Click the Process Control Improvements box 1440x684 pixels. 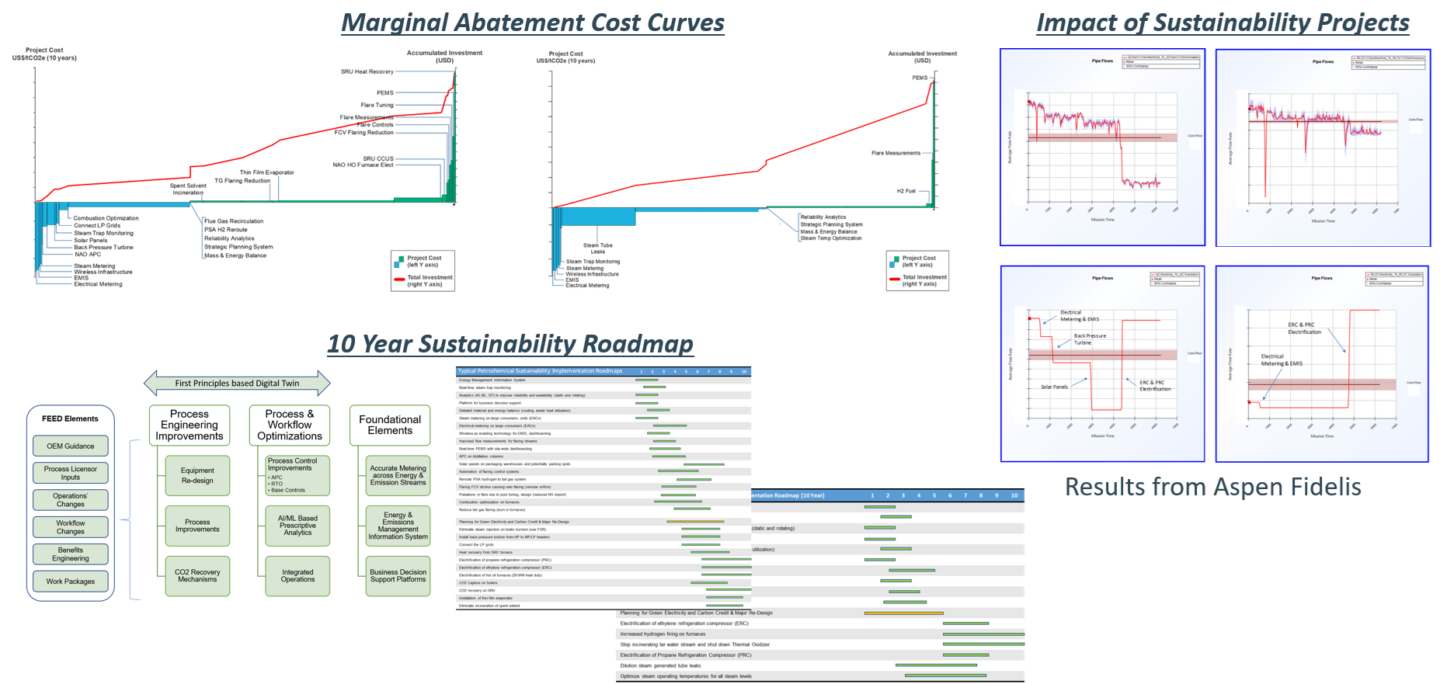pyautogui.click(x=297, y=476)
